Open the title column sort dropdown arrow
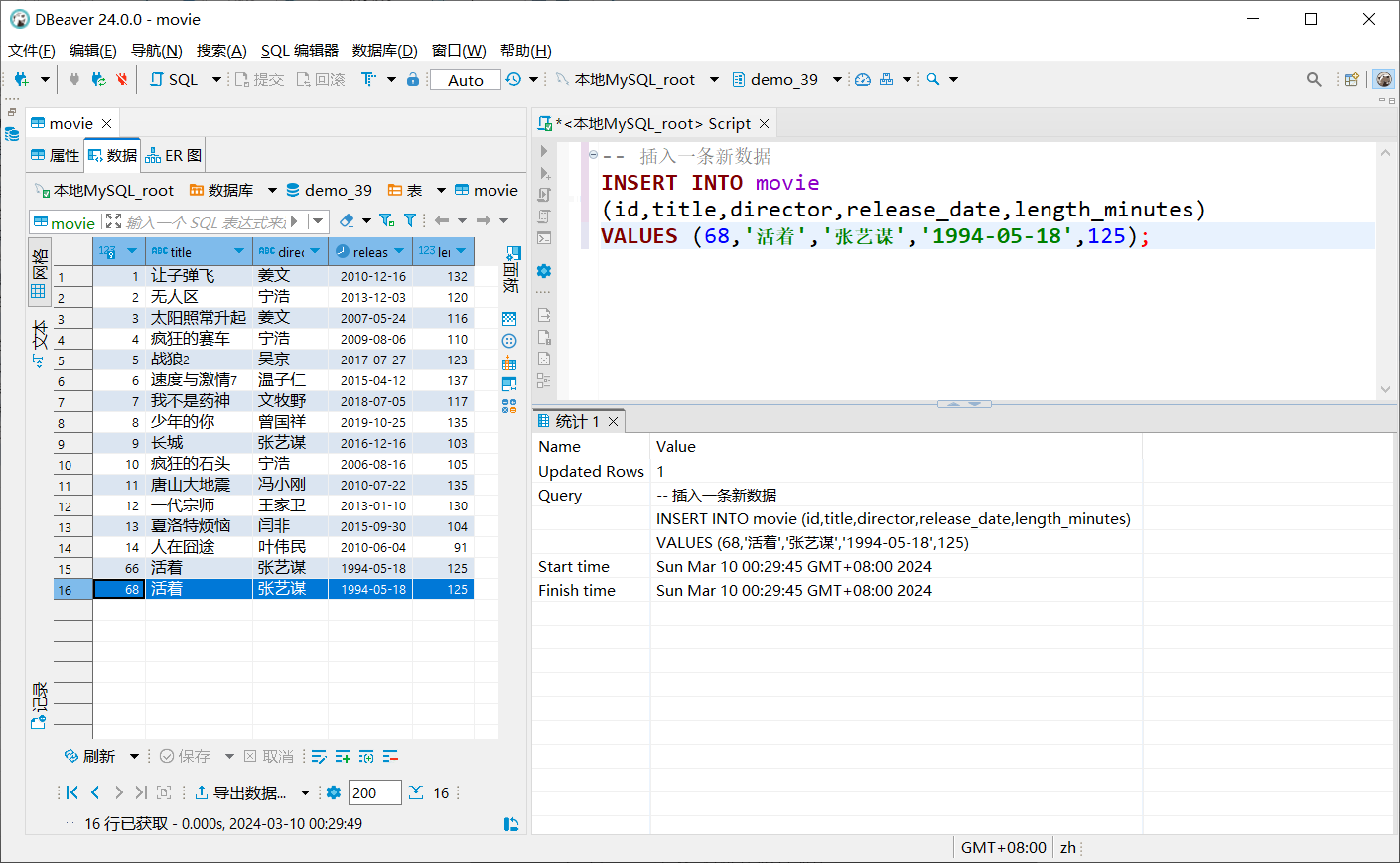The image size is (1400, 863). coord(239,251)
